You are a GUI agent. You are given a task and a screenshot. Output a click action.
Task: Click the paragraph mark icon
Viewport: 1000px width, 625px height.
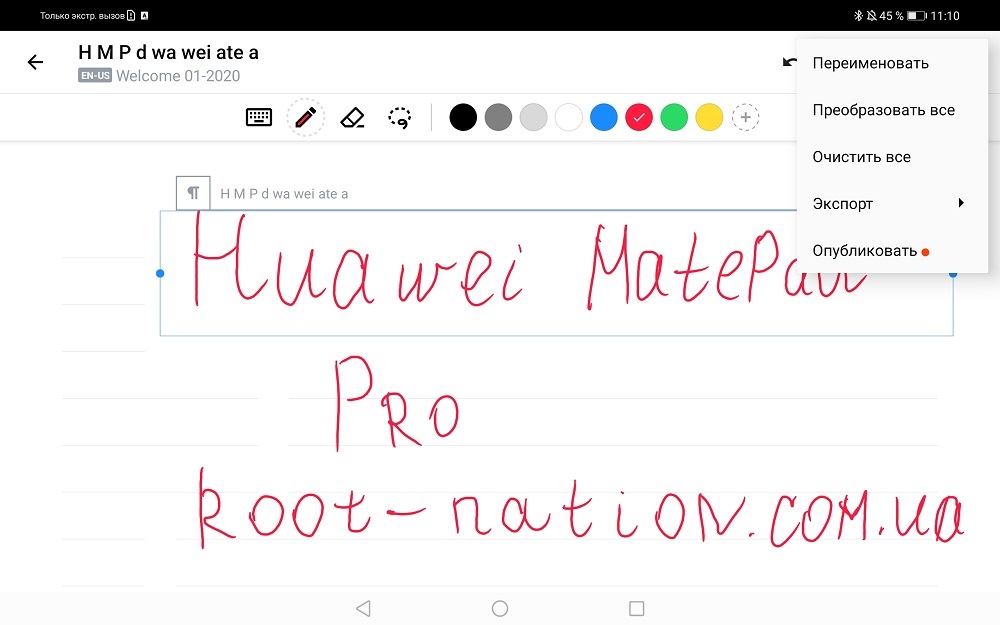click(x=193, y=193)
